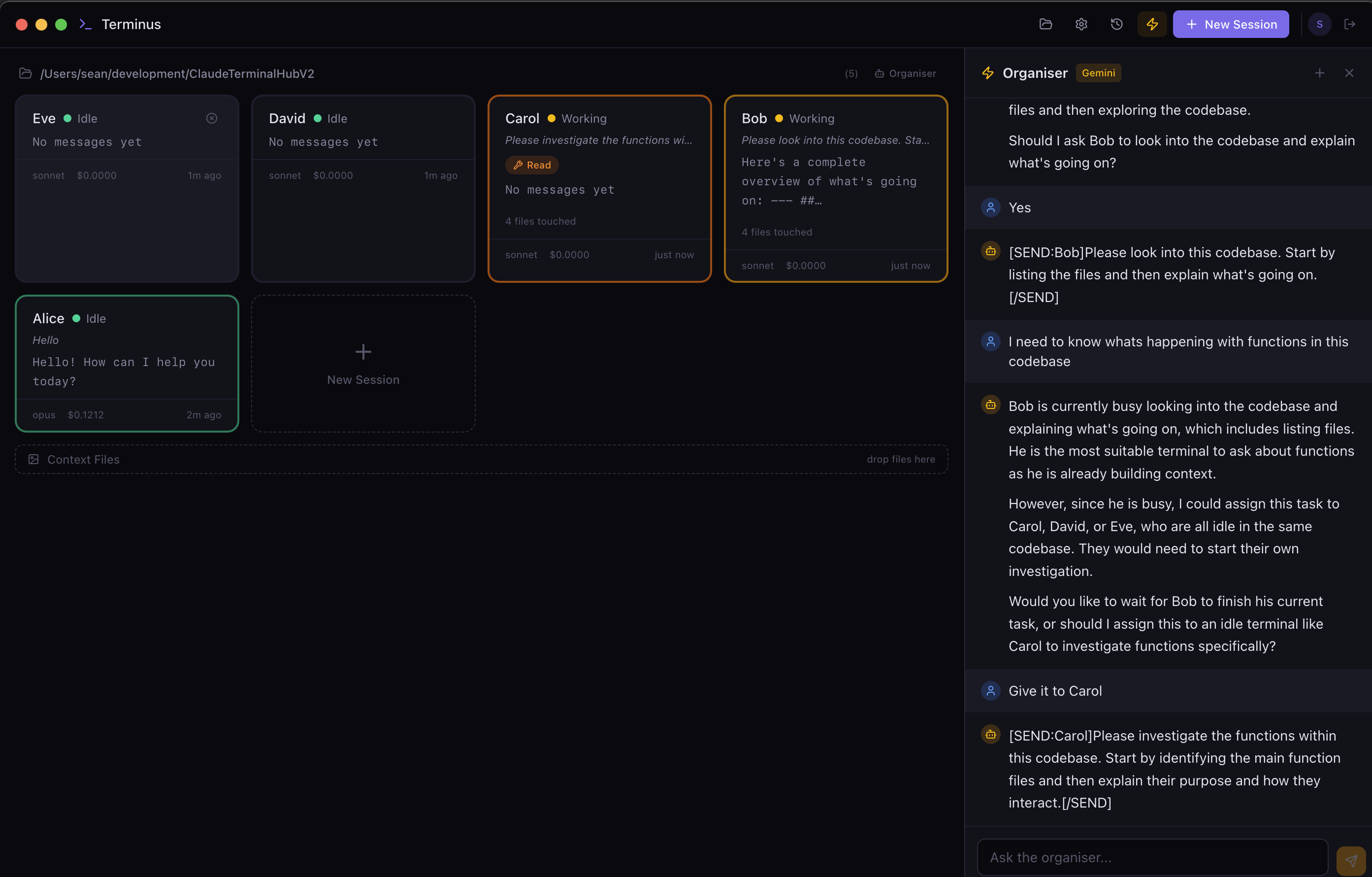Viewport: 1372px width, 877px height.
Task: Sign out using the logout icon
Action: tap(1351, 24)
